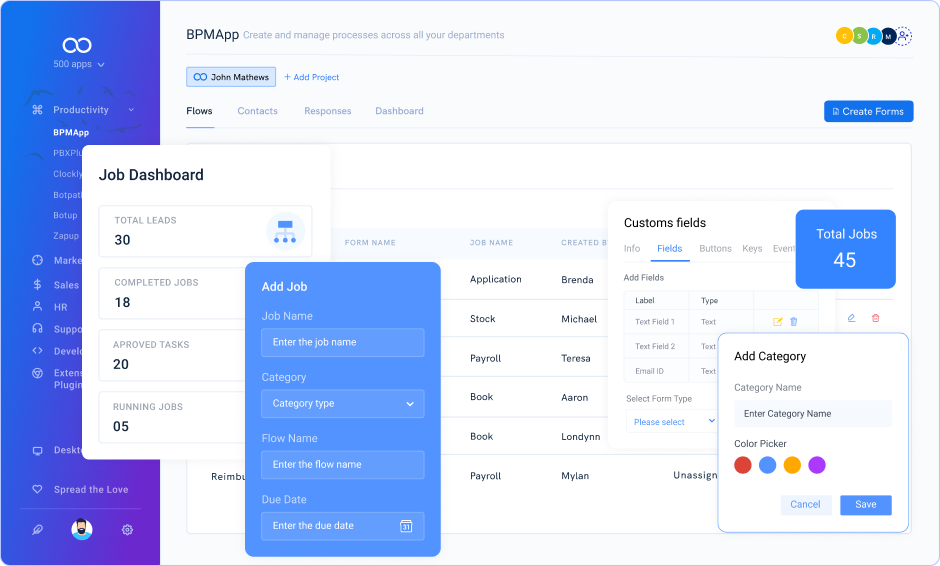Pick the red color swatch
Image resolution: width=940 pixels, height=566 pixels.
pyautogui.click(x=743, y=465)
